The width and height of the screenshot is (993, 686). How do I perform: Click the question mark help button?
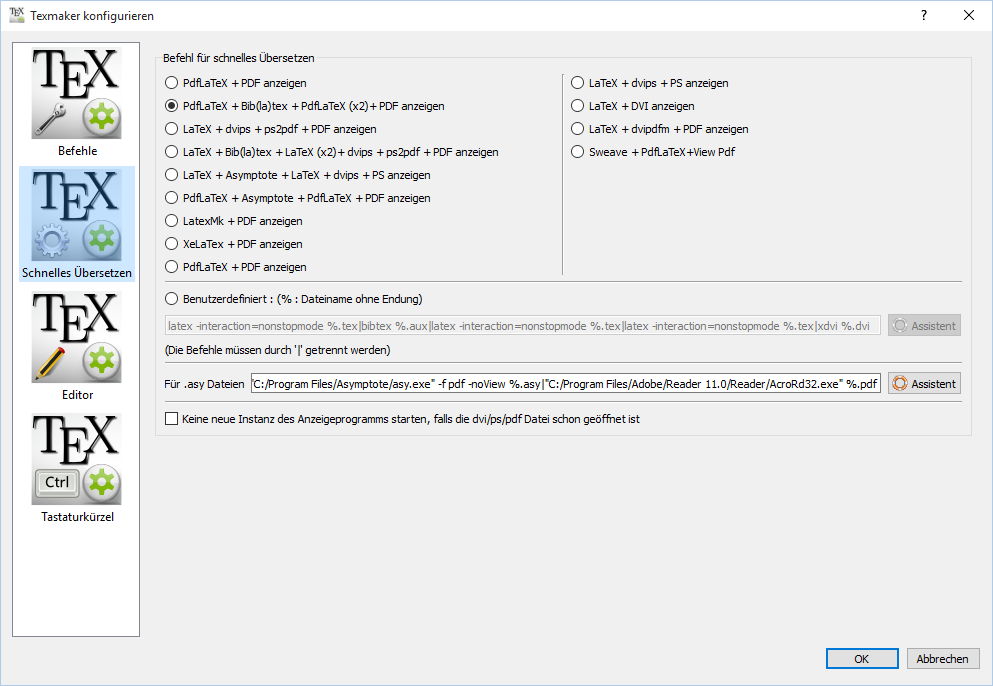point(924,15)
